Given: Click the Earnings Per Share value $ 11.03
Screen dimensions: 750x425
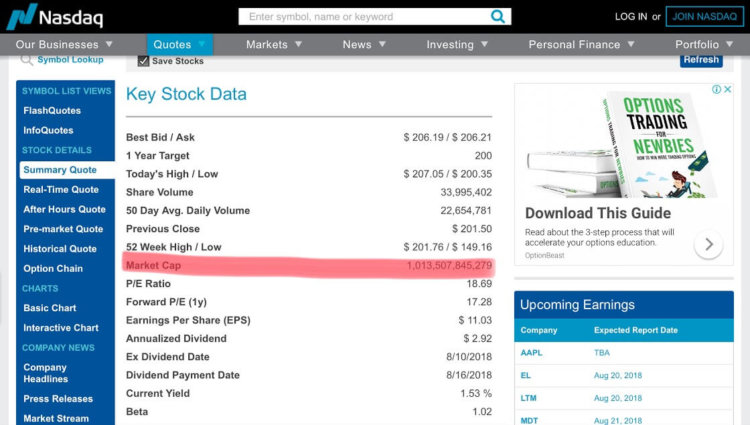Looking at the screenshot, I should (x=475, y=320).
